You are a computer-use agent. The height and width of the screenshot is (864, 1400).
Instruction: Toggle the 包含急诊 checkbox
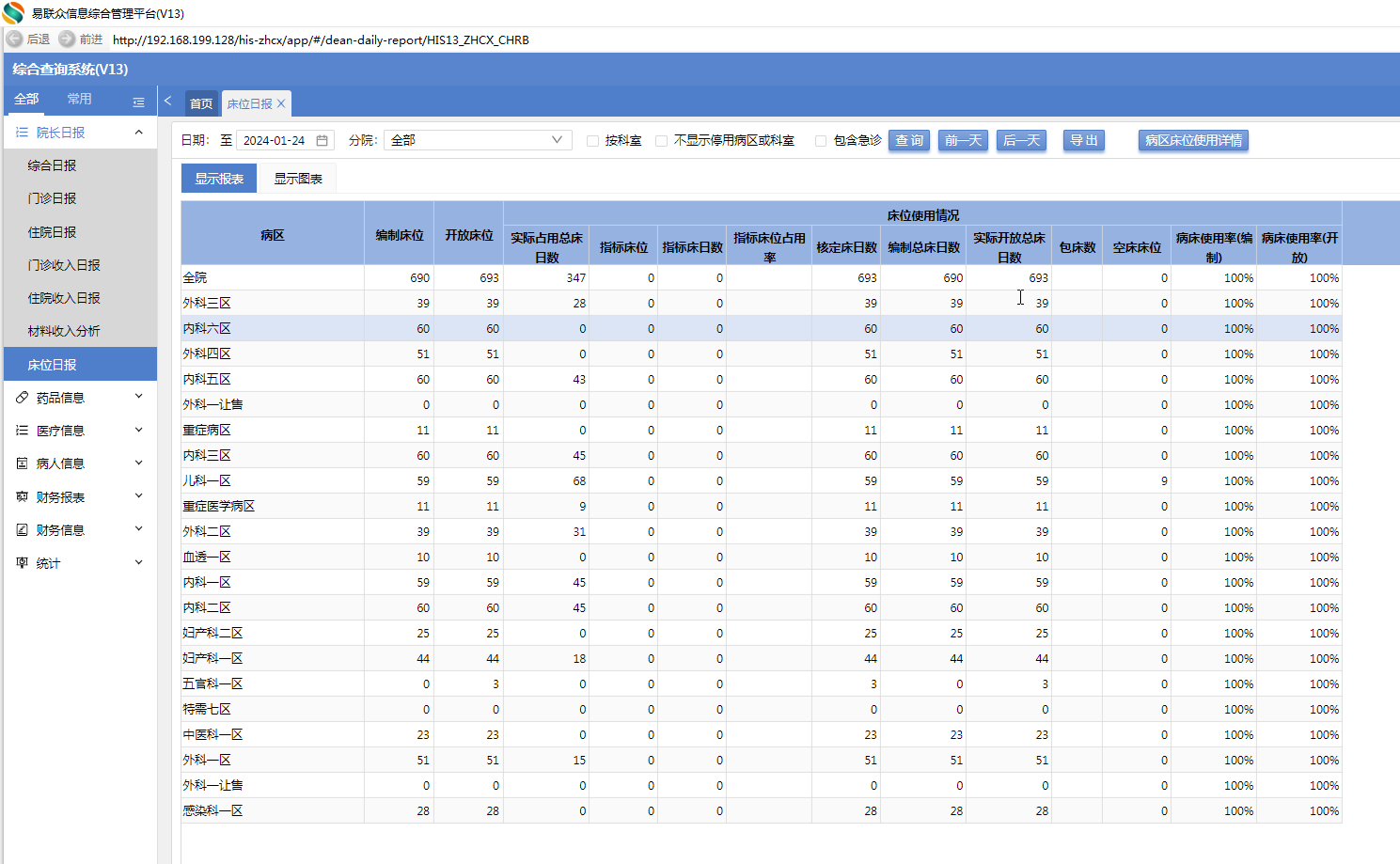[821, 141]
